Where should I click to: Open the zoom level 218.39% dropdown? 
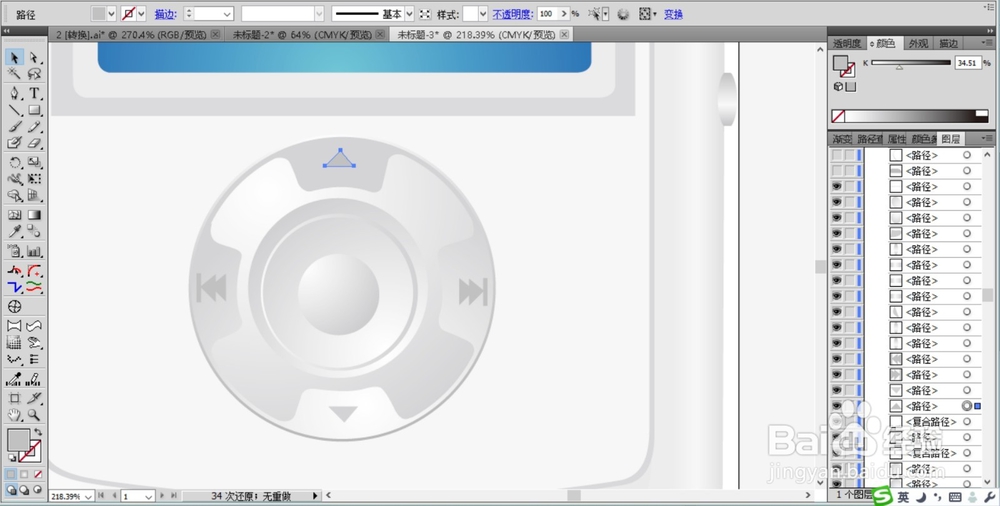[x=88, y=496]
